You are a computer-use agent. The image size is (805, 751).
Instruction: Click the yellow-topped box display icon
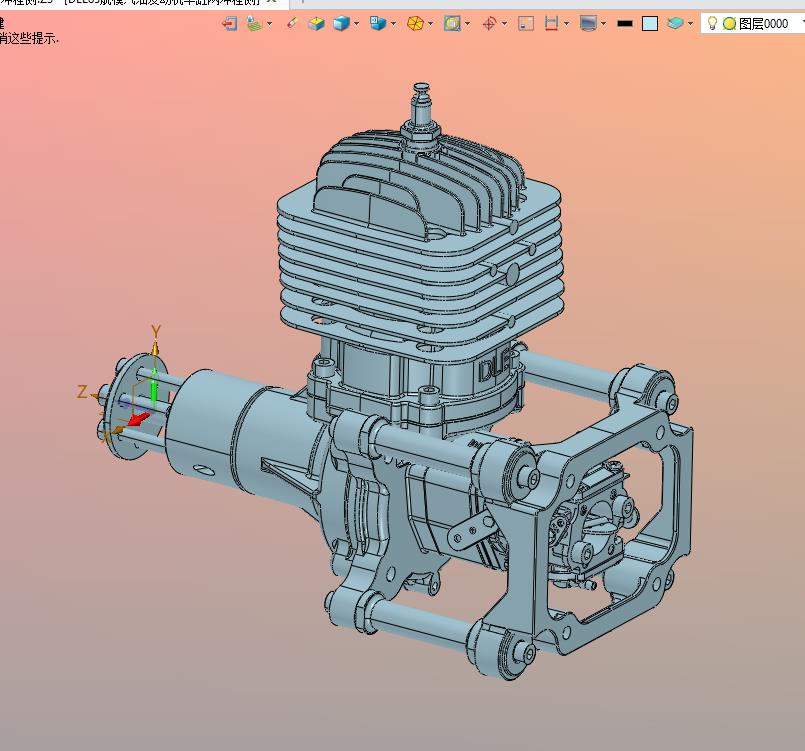(316, 24)
